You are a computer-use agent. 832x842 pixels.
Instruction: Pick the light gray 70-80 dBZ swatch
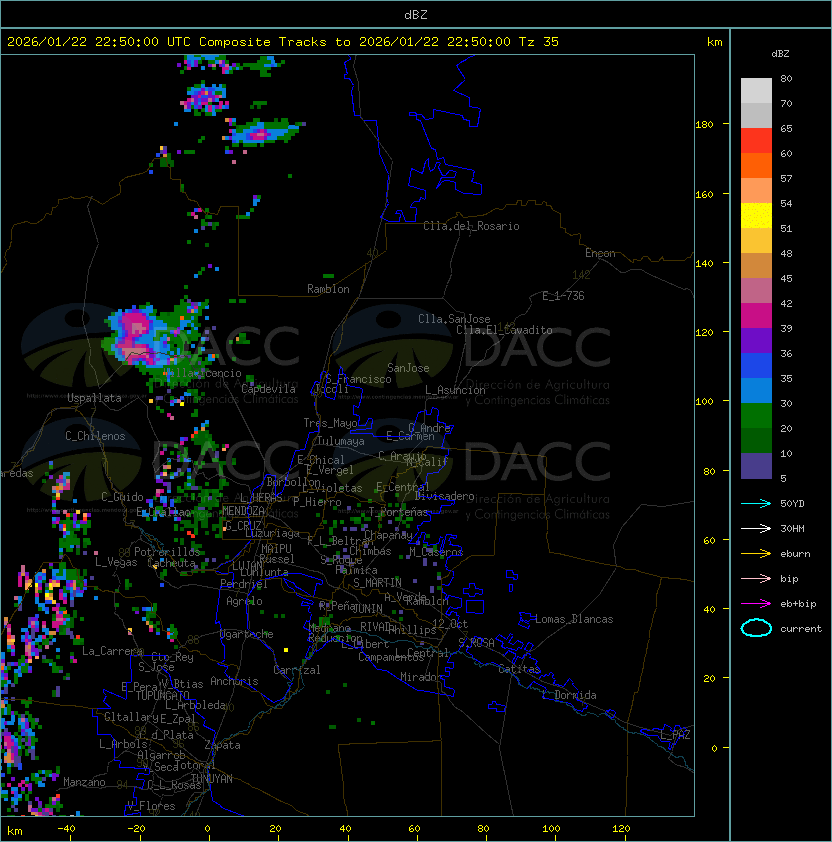[756, 91]
